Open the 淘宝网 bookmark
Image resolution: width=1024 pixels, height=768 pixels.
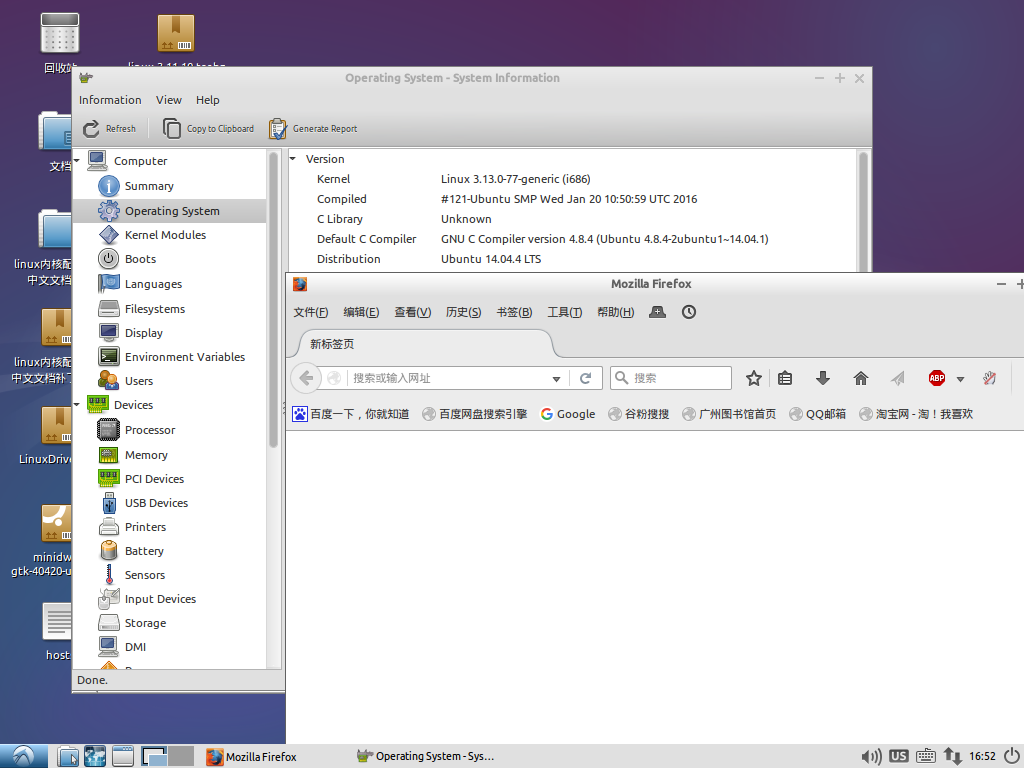tap(916, 414)
